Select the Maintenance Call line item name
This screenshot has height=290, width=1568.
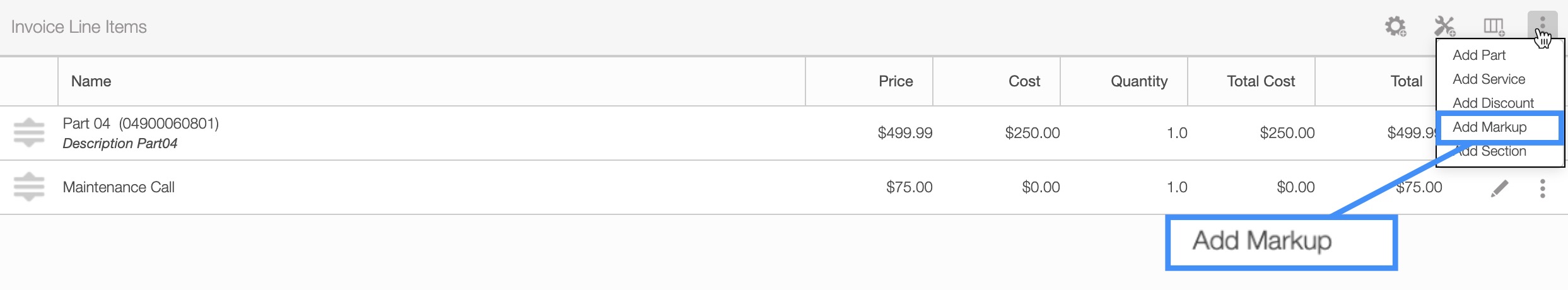click(119, 187)
